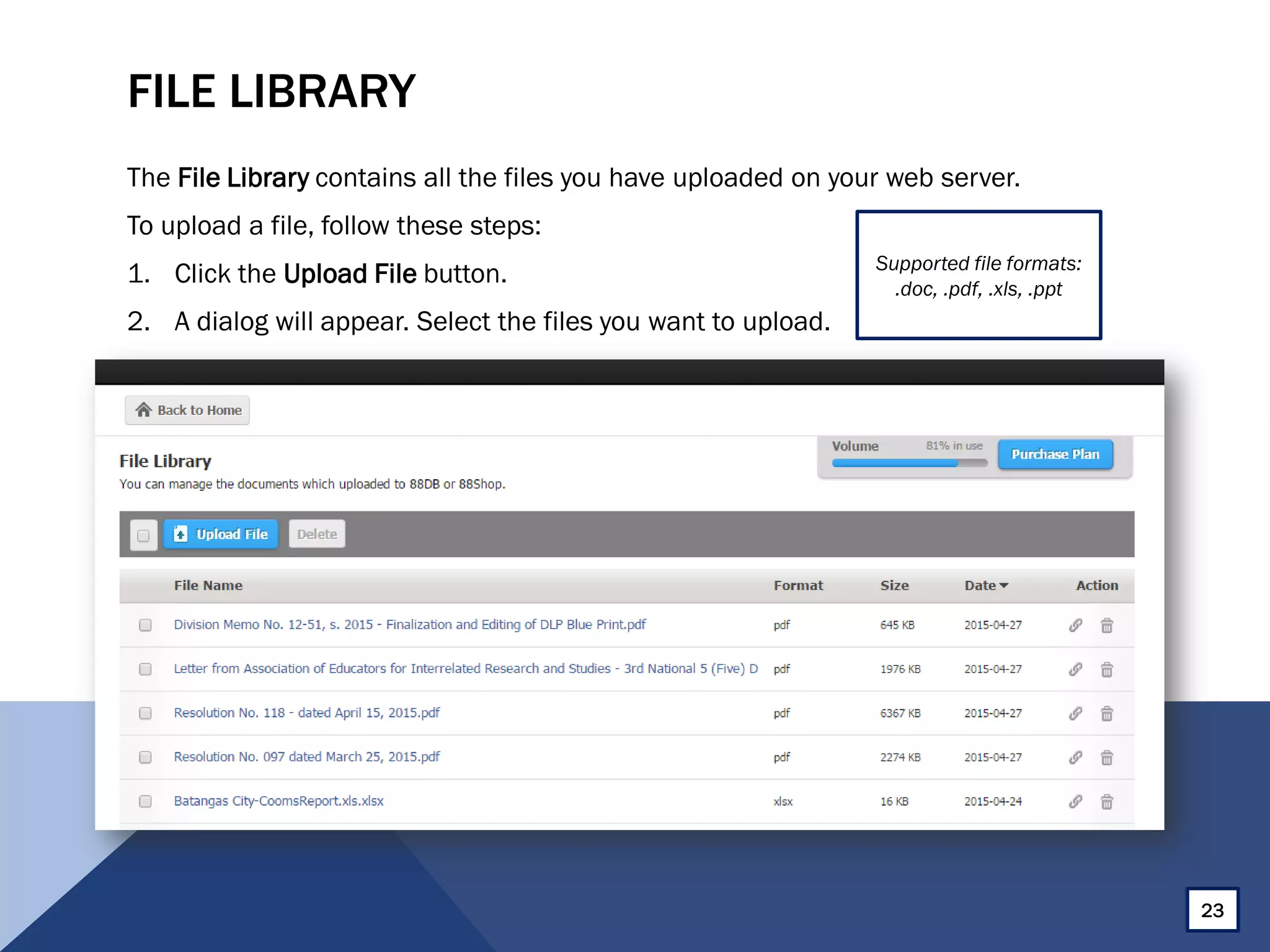
Task: Click the 6367 KB size value
Action: click(x=900, y=713)
